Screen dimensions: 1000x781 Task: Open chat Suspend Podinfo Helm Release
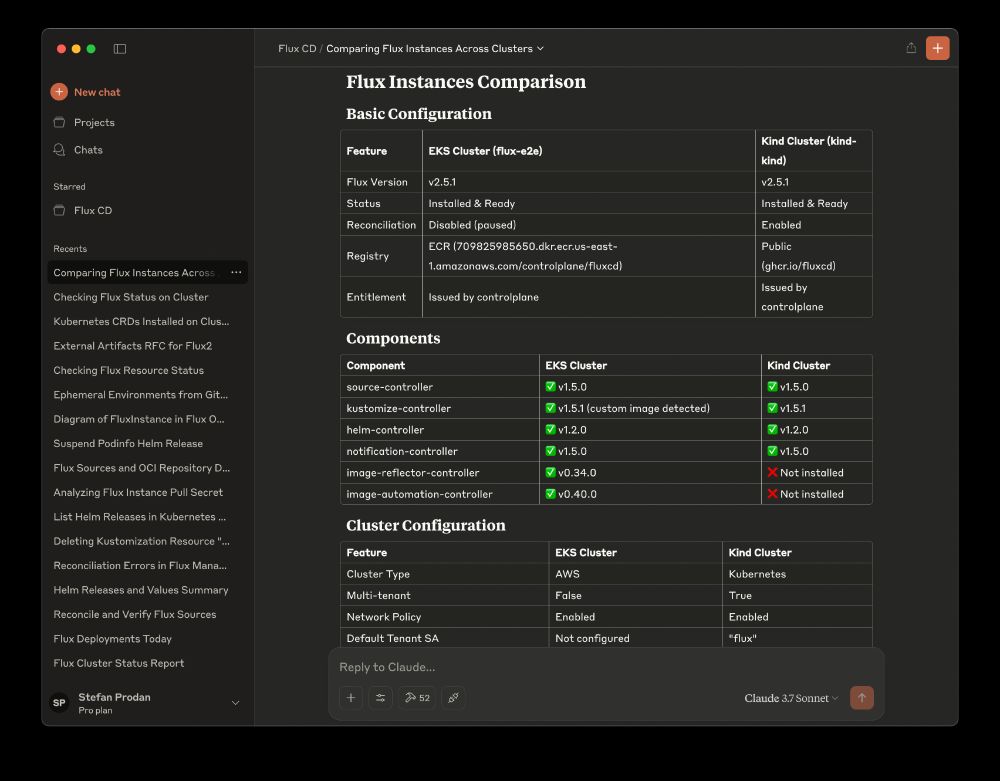click(128, 444)
